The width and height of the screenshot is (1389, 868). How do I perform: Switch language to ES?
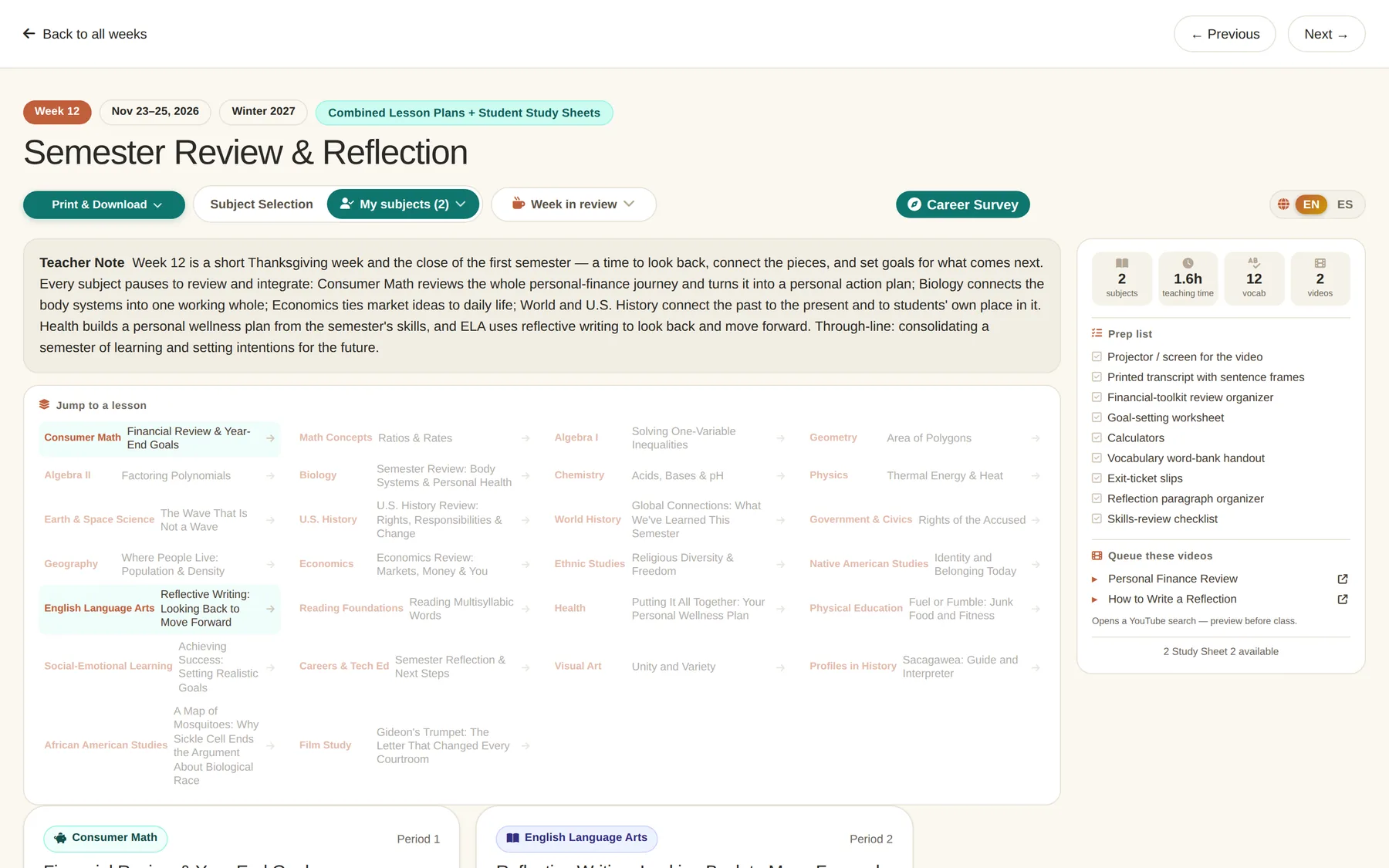(x=1345, y=204)
